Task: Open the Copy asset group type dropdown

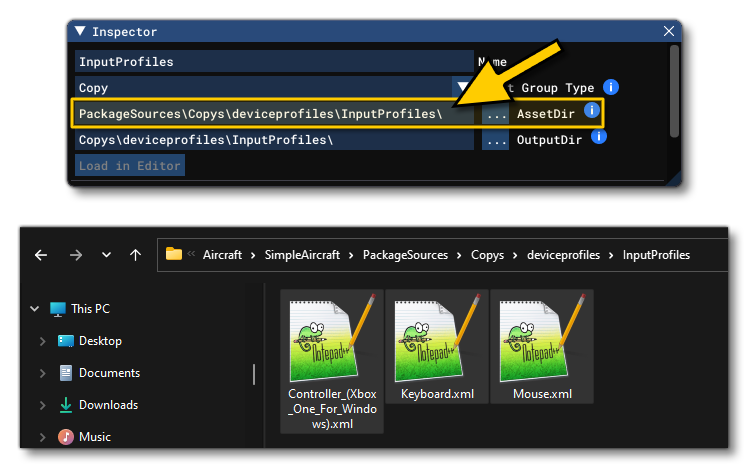Action: coord(462,88)
